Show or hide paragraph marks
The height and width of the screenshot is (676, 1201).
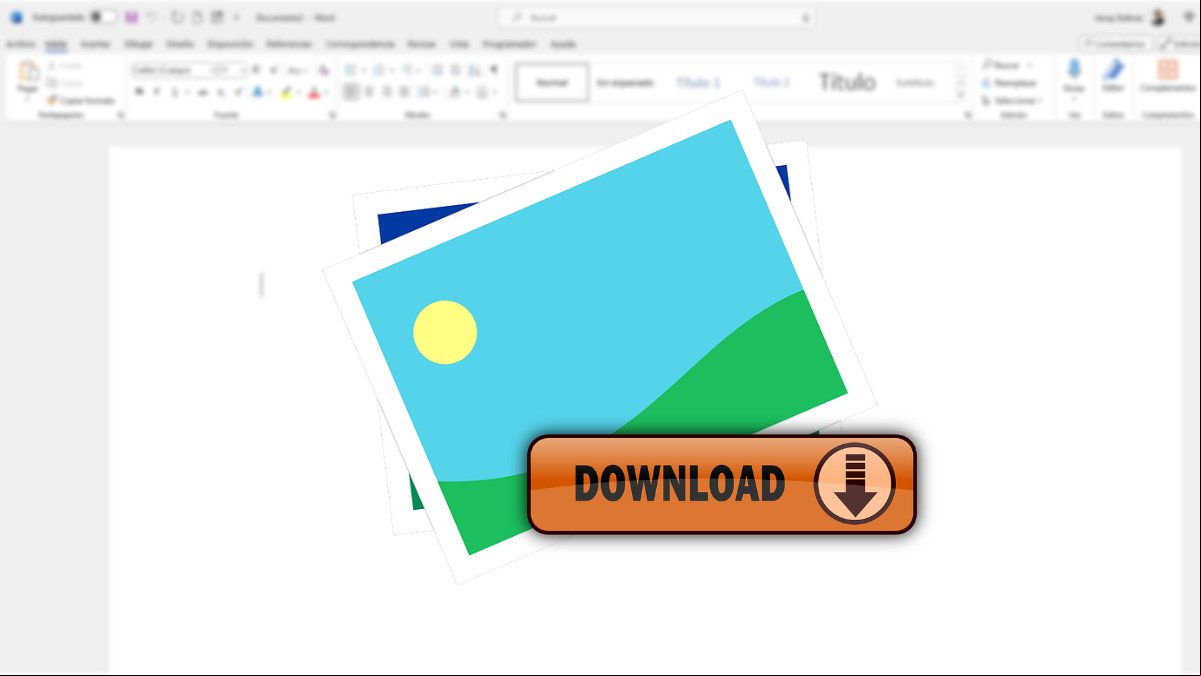(x=493, y=70)
